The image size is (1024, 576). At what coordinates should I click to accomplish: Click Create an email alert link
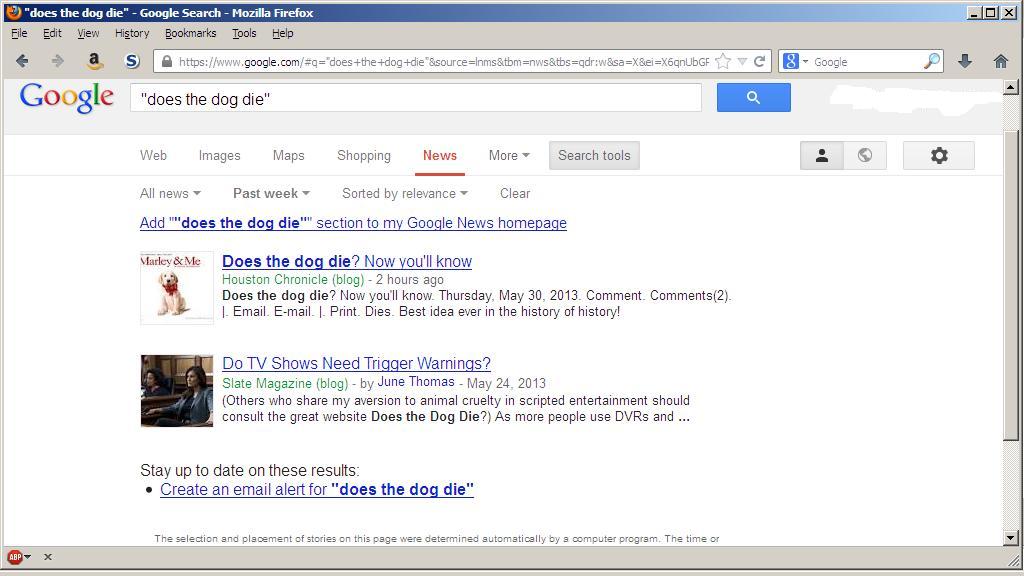coord(316,489)
